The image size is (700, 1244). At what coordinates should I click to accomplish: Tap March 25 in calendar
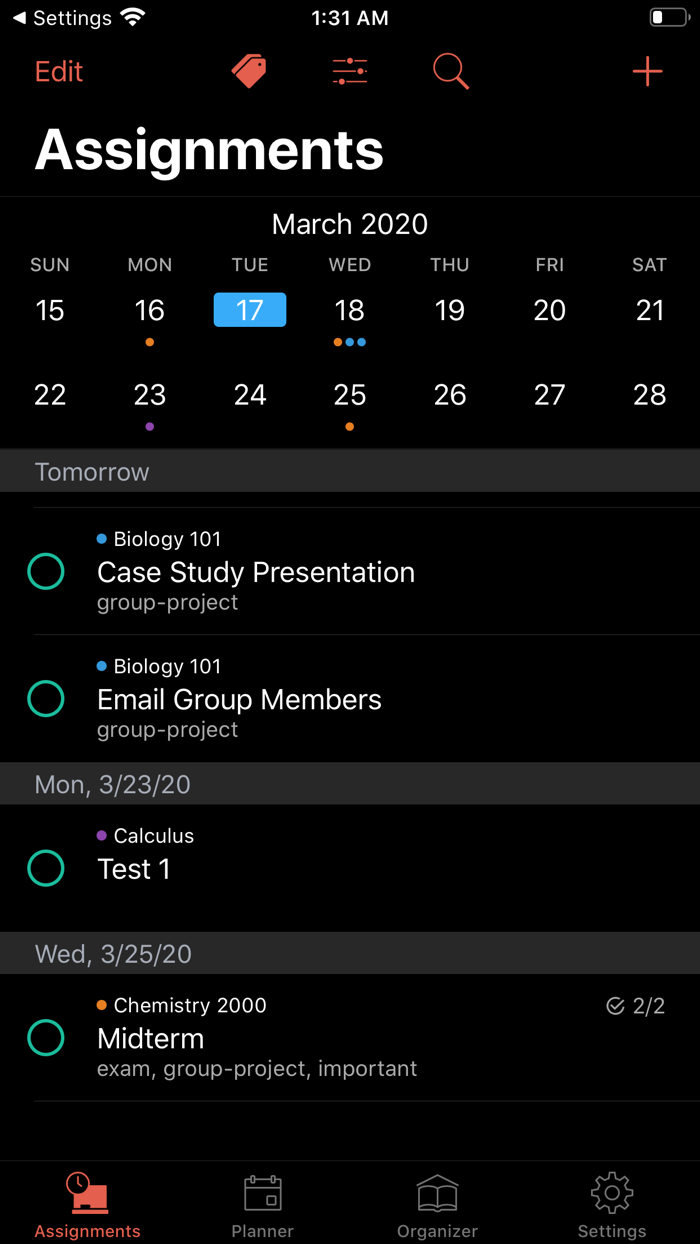tap(350, 396)
